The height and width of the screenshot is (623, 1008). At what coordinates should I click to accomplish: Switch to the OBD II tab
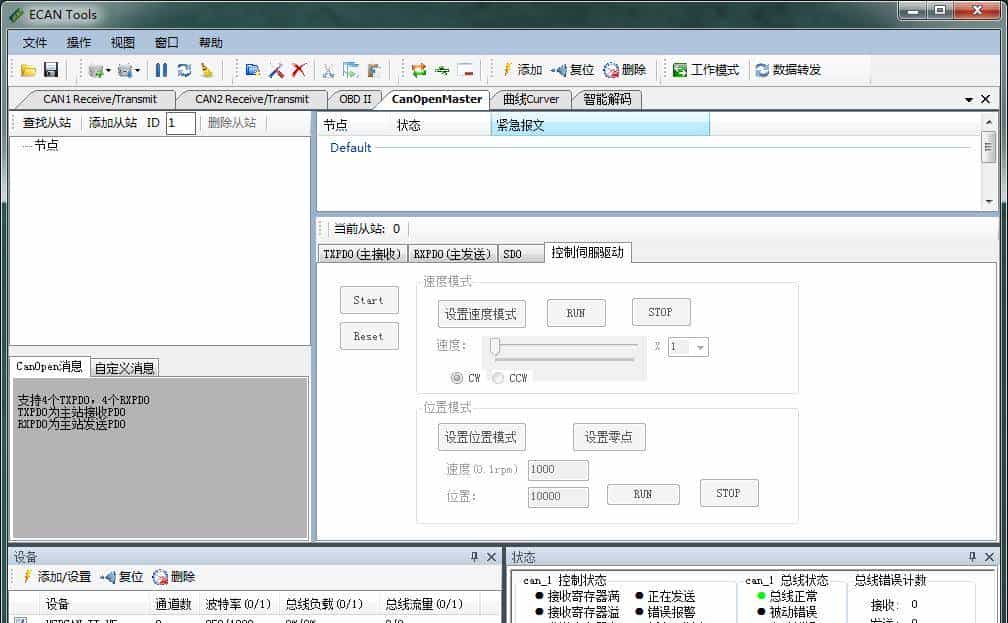tap(355, 99)
